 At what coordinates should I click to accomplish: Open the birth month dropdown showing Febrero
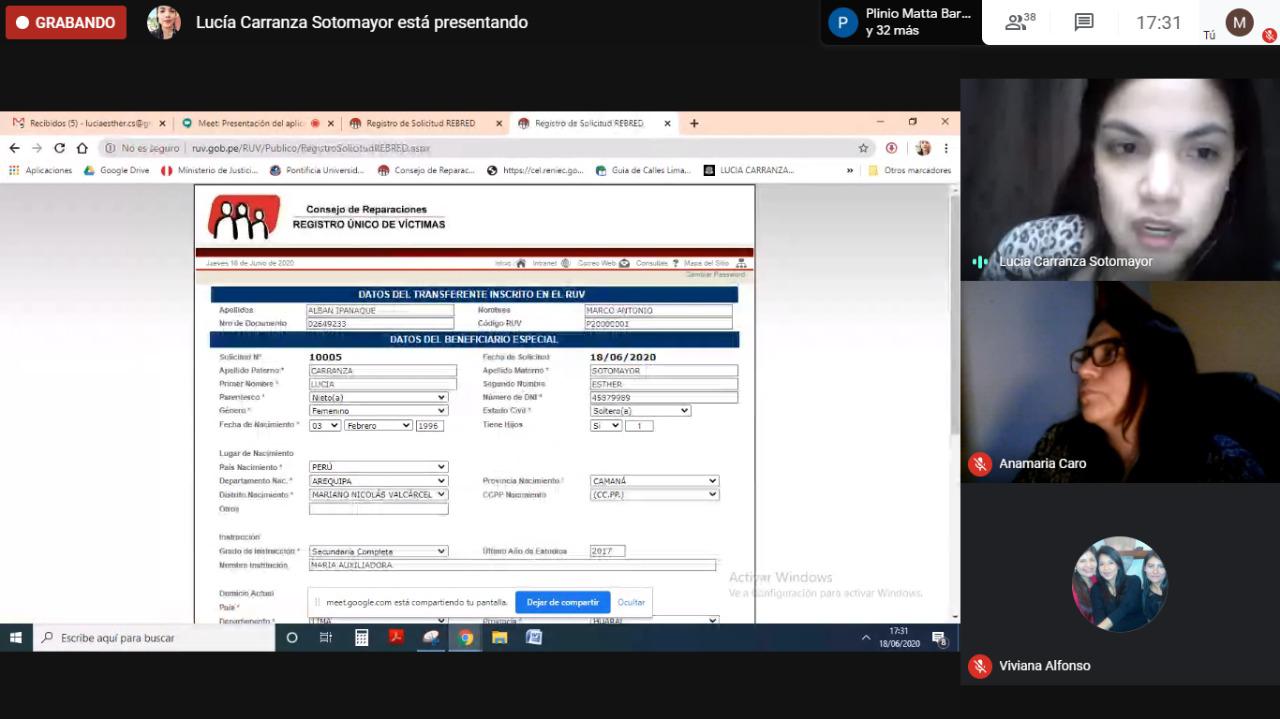[378, 425]
